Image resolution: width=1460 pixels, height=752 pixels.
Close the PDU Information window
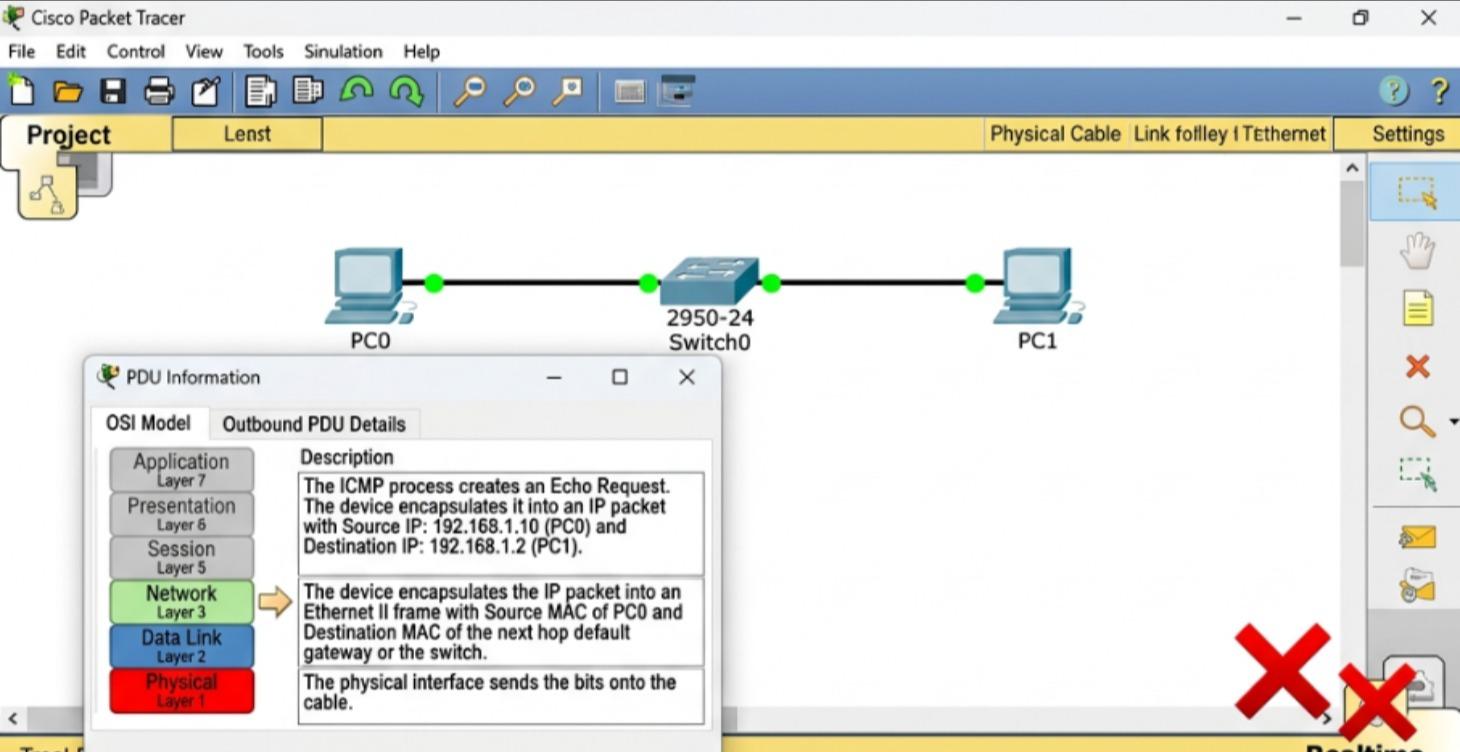[x=686, y=377]
